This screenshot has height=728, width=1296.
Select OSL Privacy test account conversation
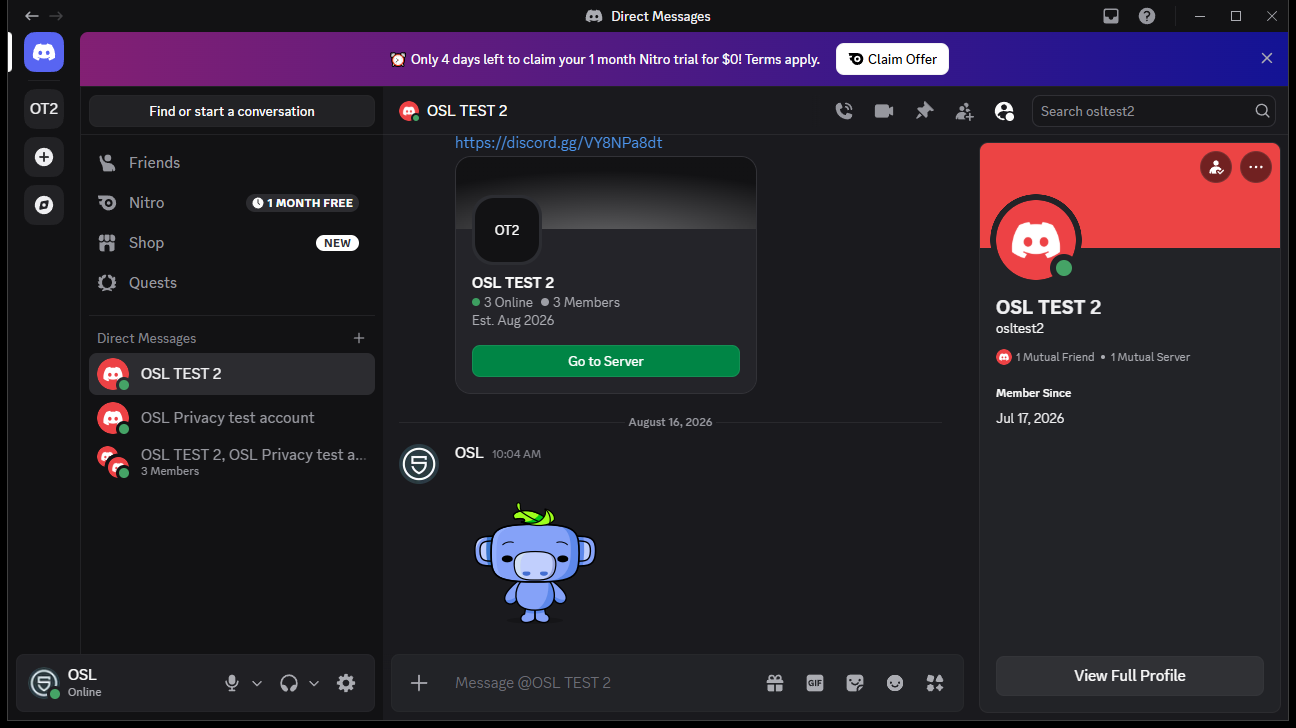click(232, 418)
